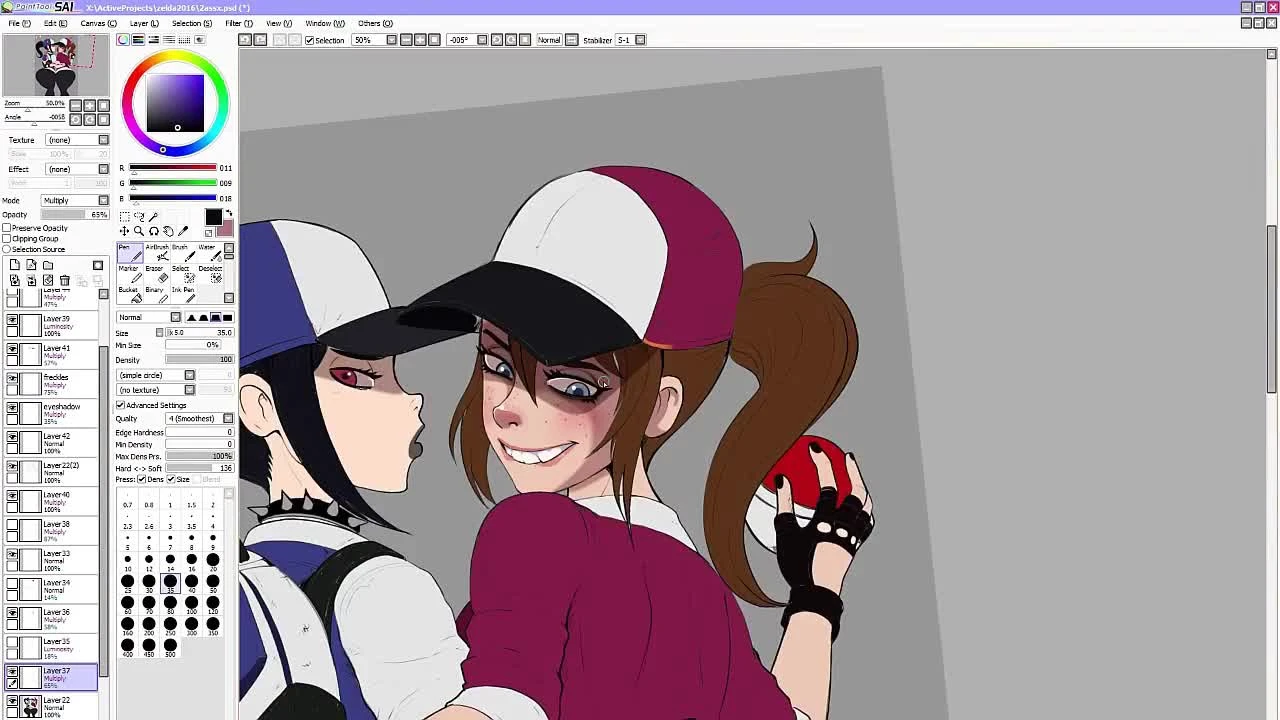The height and width of the screenshot is (720, 1280).
Task: Delete layer using the trash icon
Action: (65, 281)
